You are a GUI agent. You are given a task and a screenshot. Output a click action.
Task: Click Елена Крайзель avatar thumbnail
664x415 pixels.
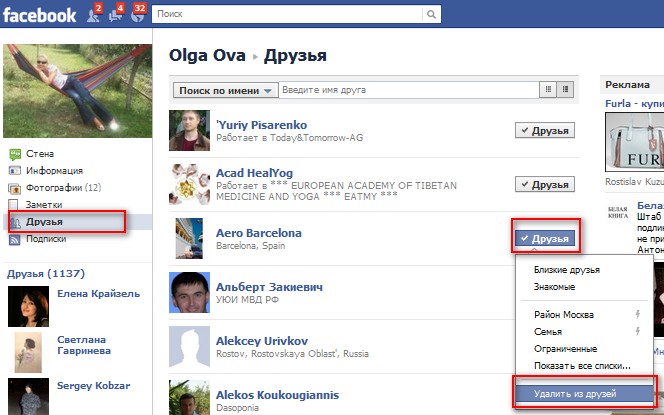tap(28, 306)
